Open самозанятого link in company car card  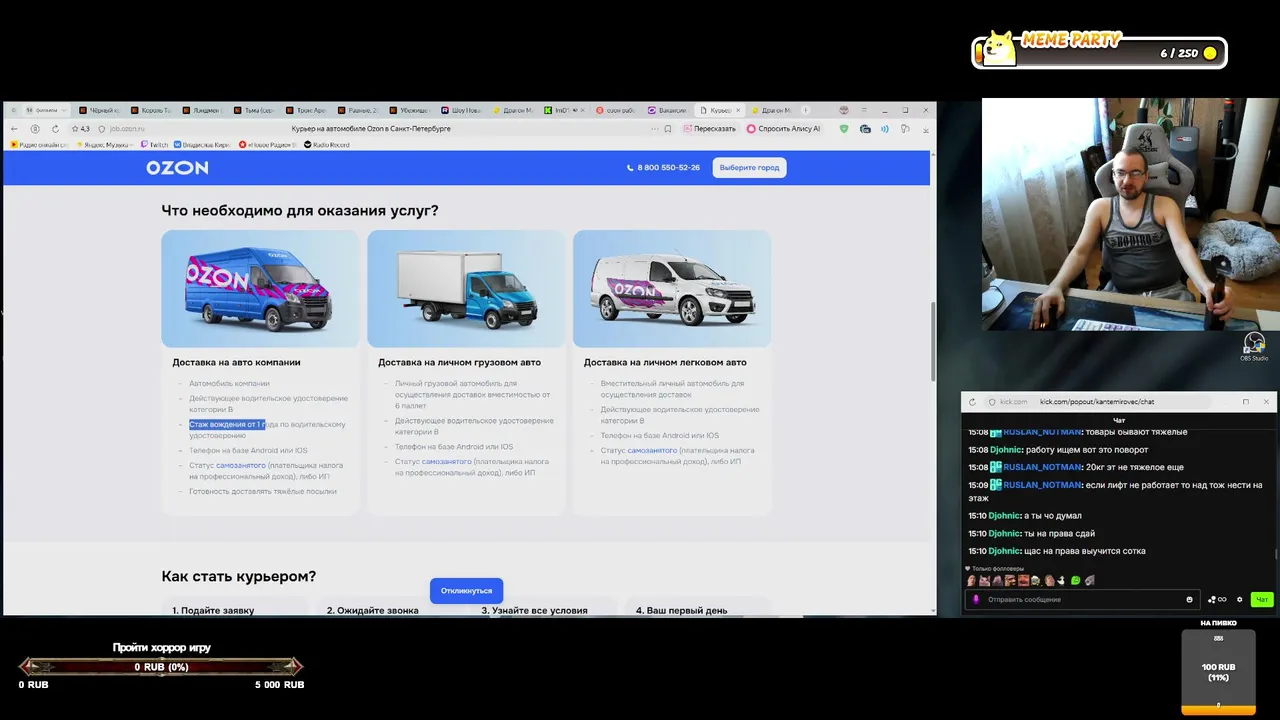pyautogui.click(x=241, y=465)
